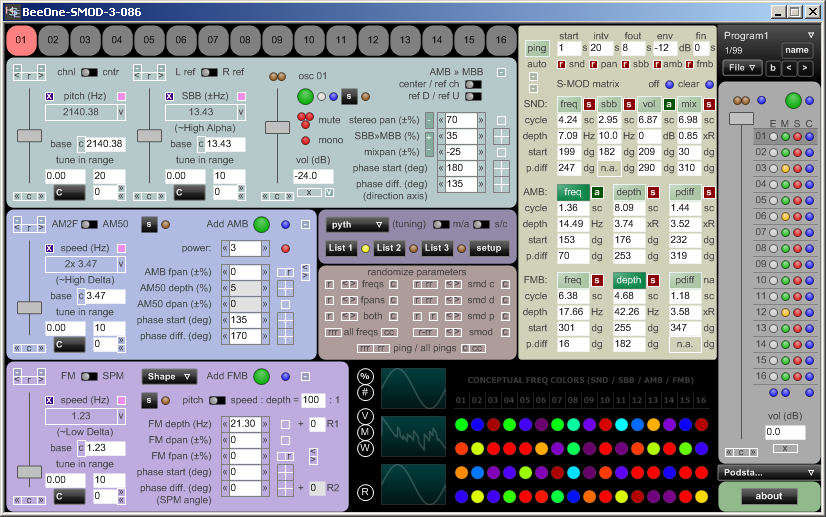Toggle the AM2F / AM50 switch

click(x=89, y=224)
